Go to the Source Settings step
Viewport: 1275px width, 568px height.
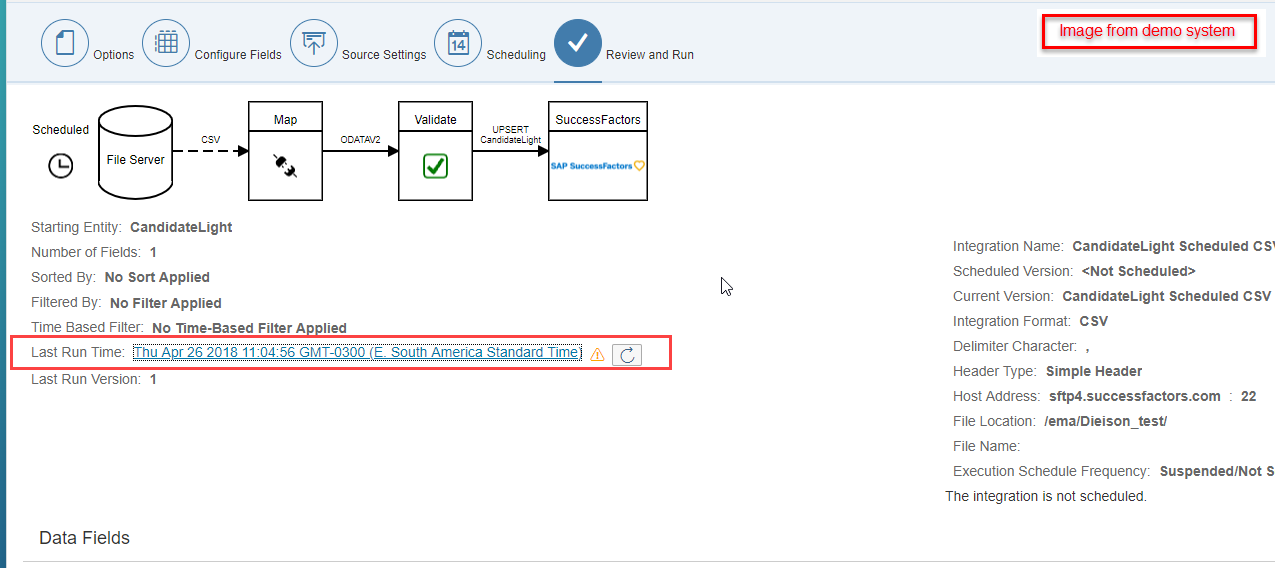pos(384,55)
